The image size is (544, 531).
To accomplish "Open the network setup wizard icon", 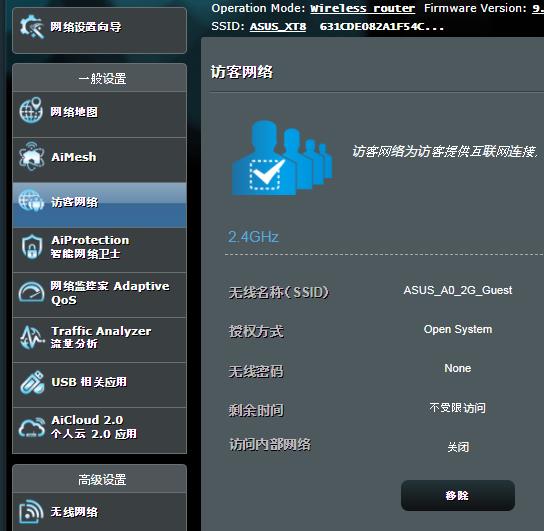I will 32,27.
